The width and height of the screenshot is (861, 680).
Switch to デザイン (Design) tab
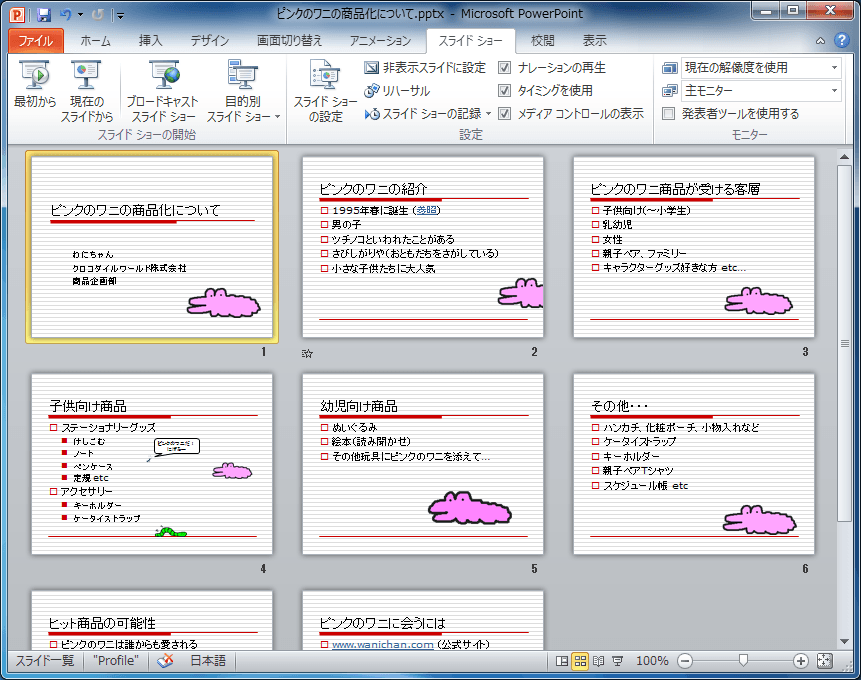210,41
